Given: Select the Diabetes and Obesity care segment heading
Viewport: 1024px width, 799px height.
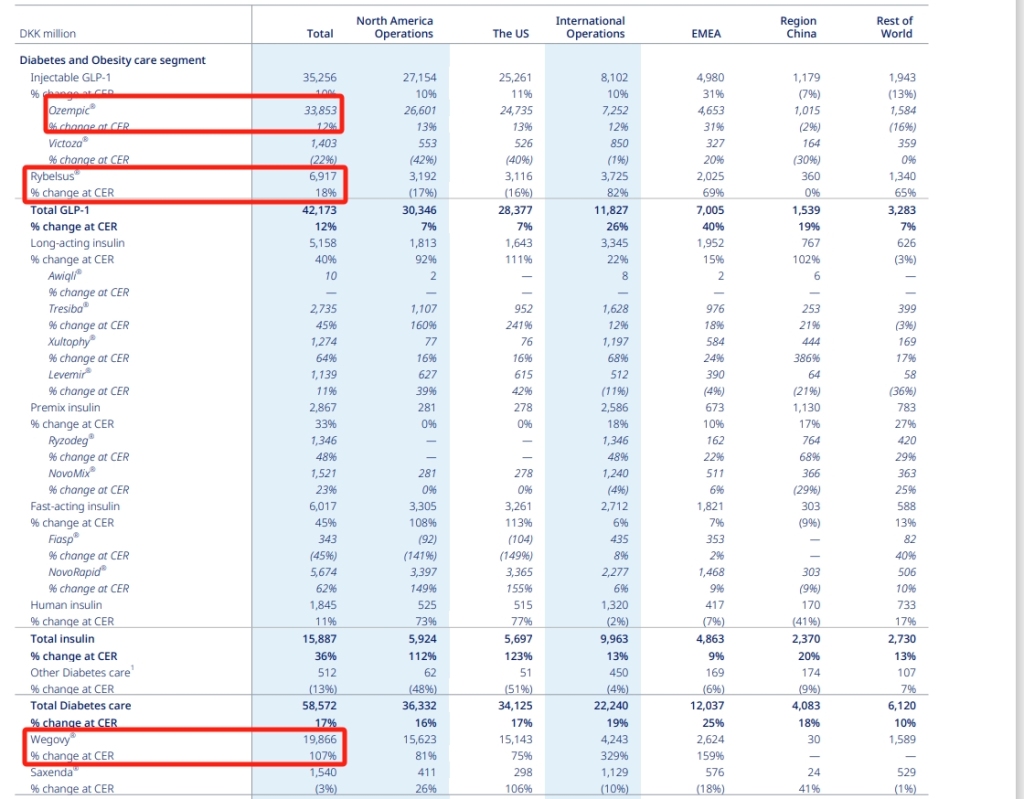Looking at the screenshot, I should pos(112,60).
